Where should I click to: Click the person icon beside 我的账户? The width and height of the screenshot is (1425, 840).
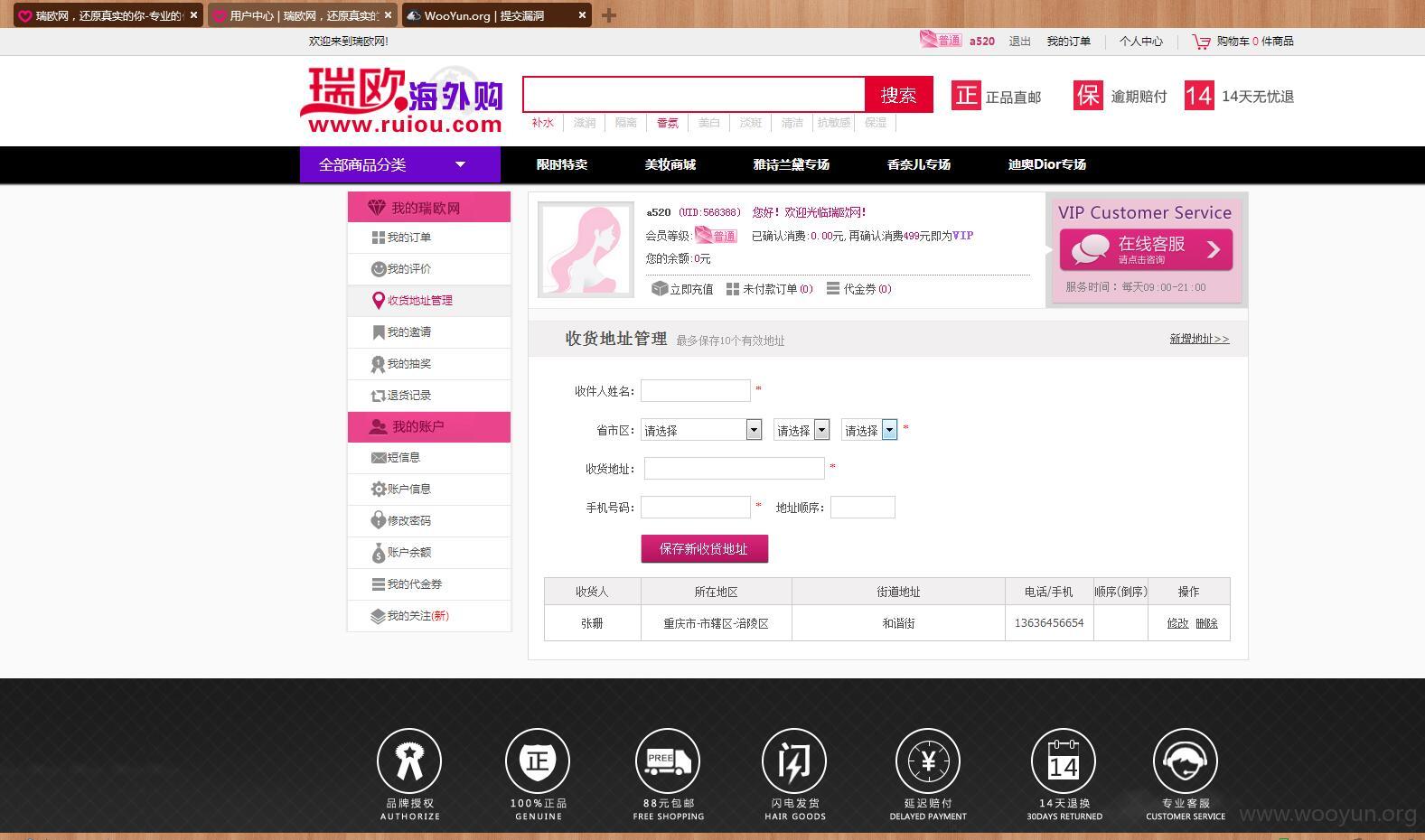[378, 426]
